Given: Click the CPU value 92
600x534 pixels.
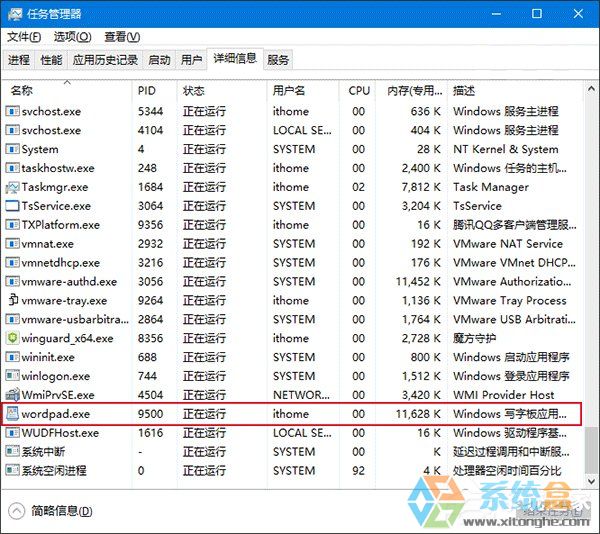Looking at the screenshot, I should click(359, 471).
